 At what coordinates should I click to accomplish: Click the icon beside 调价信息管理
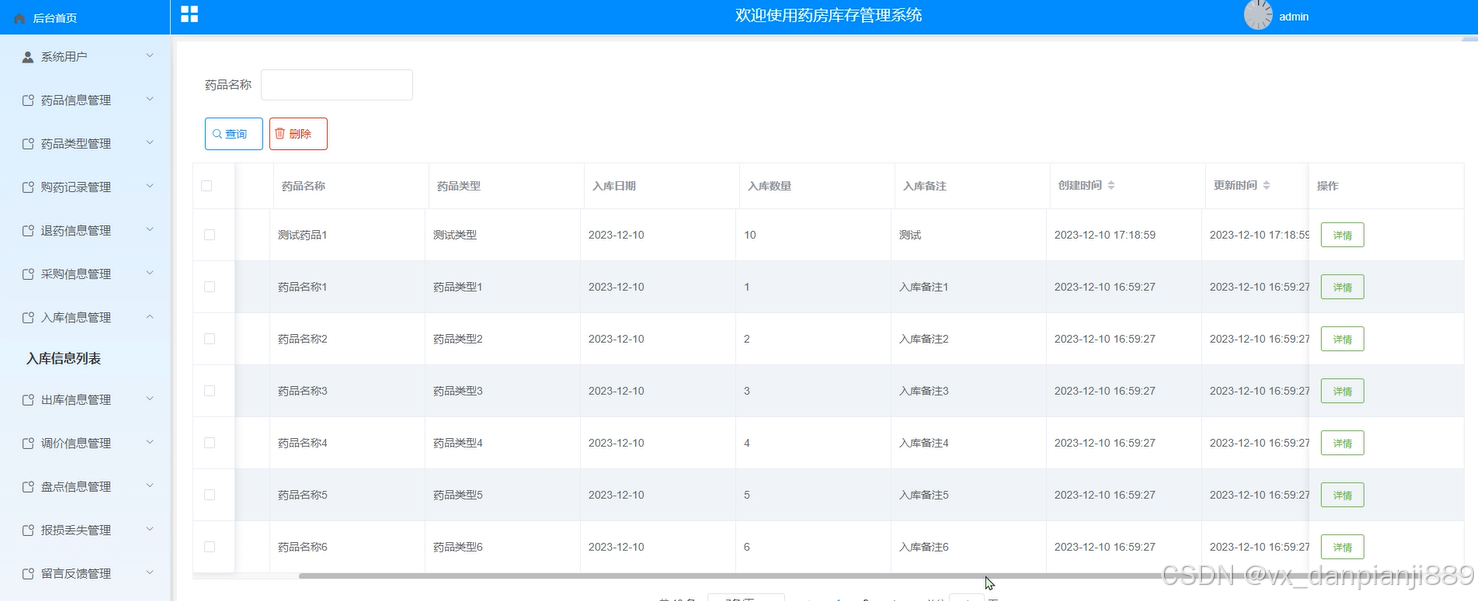click(28, 443)
